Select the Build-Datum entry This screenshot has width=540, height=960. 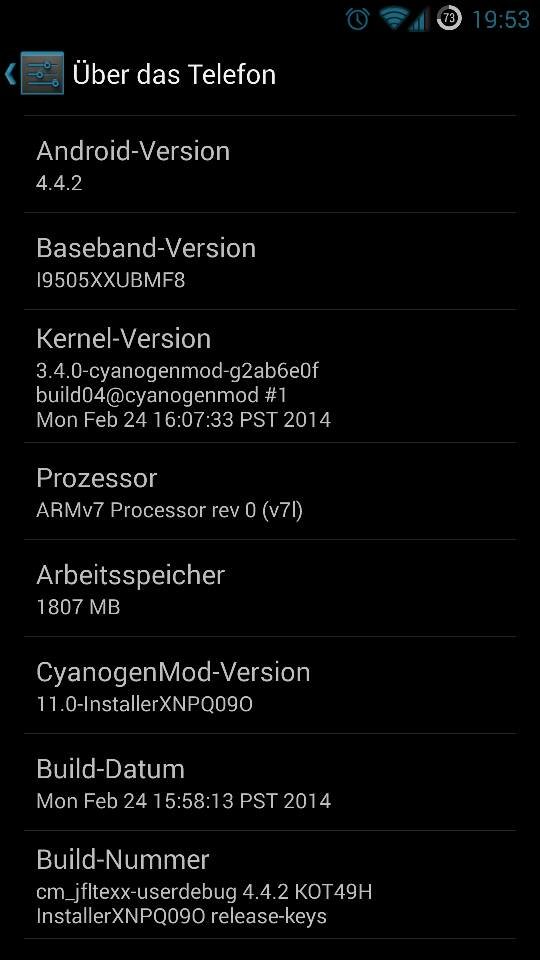click(x=270, y=782)
